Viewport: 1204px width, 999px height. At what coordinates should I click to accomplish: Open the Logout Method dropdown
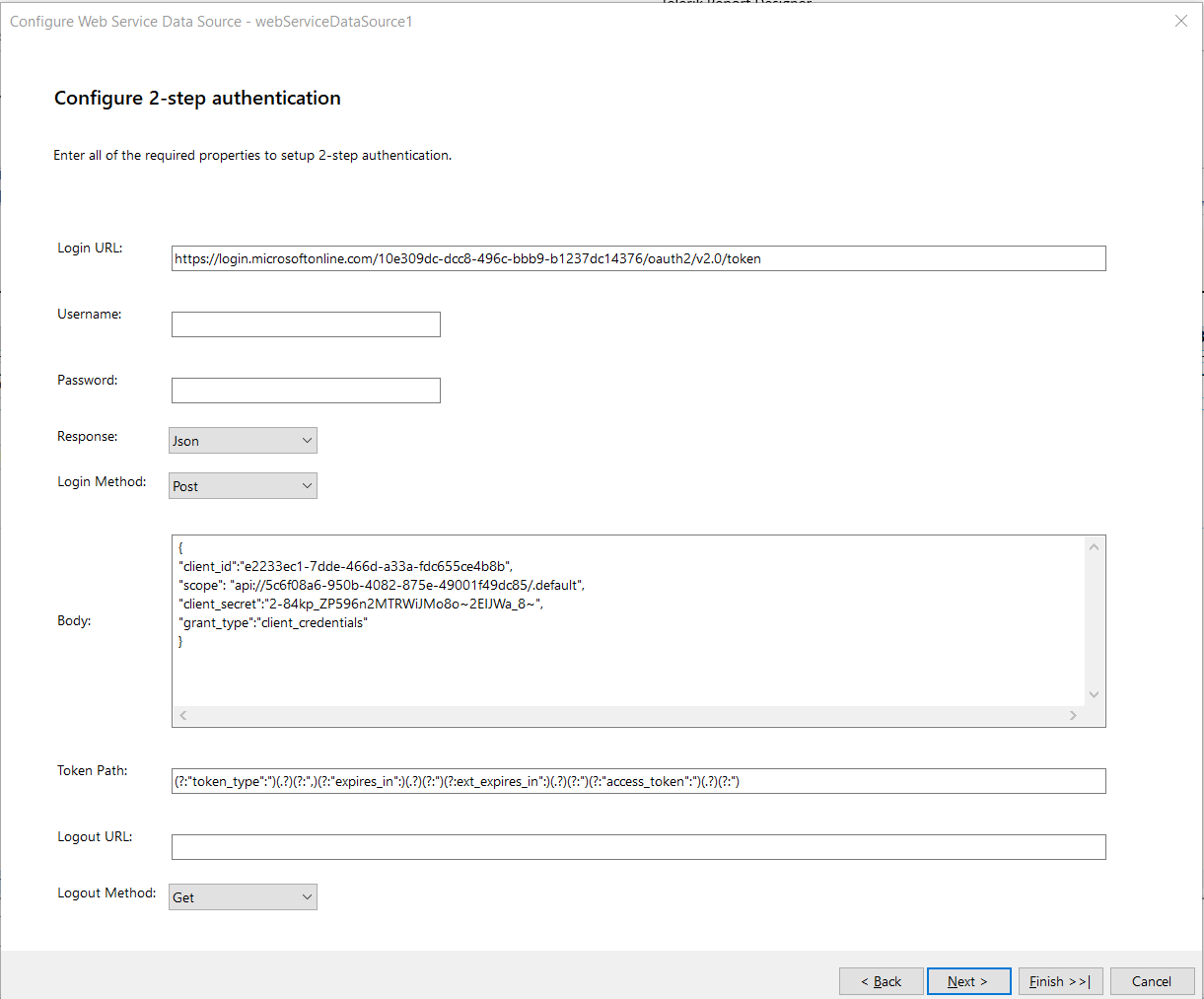243,897
